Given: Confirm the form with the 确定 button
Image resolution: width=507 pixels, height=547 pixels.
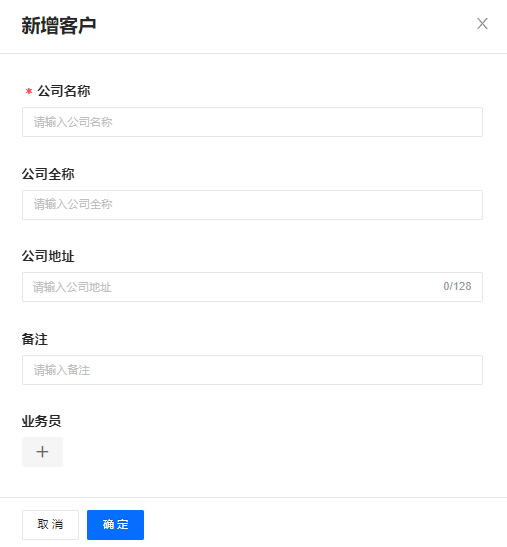Looking at the screenshot, I should (115, 525).
